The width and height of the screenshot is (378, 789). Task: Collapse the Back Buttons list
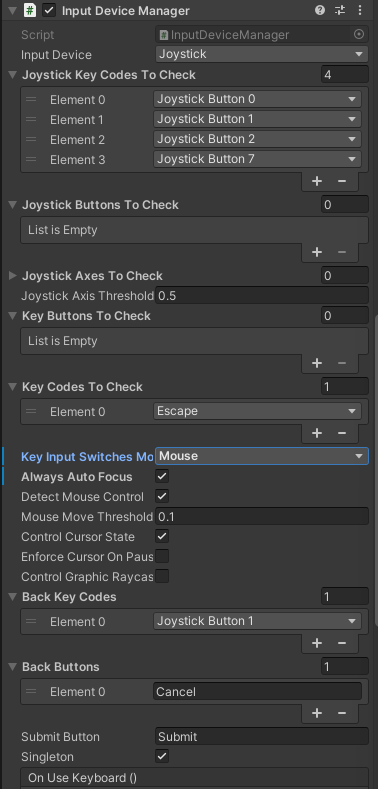tap(13, 667)
